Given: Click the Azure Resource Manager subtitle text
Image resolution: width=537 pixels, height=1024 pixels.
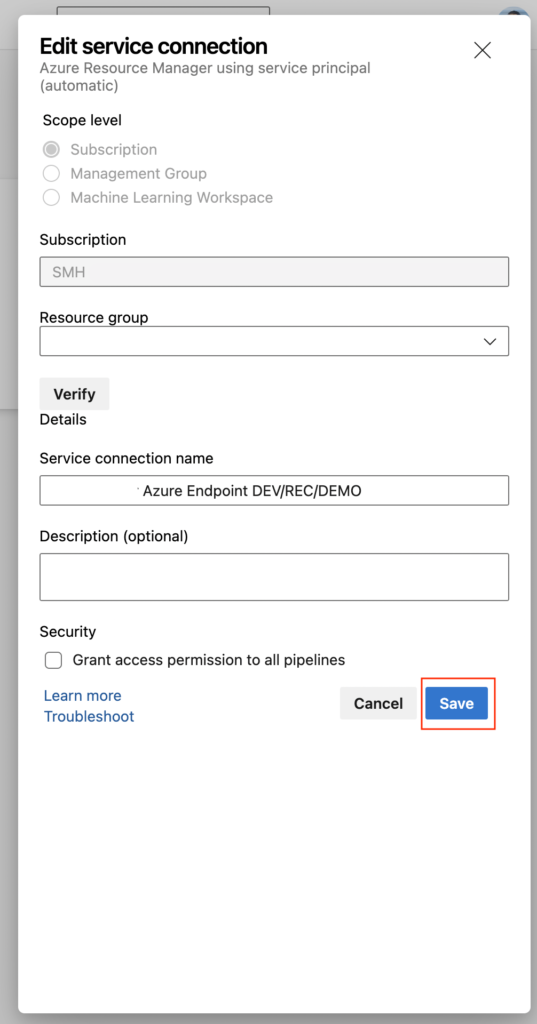Looking at the screenshot, I should 205,76.
